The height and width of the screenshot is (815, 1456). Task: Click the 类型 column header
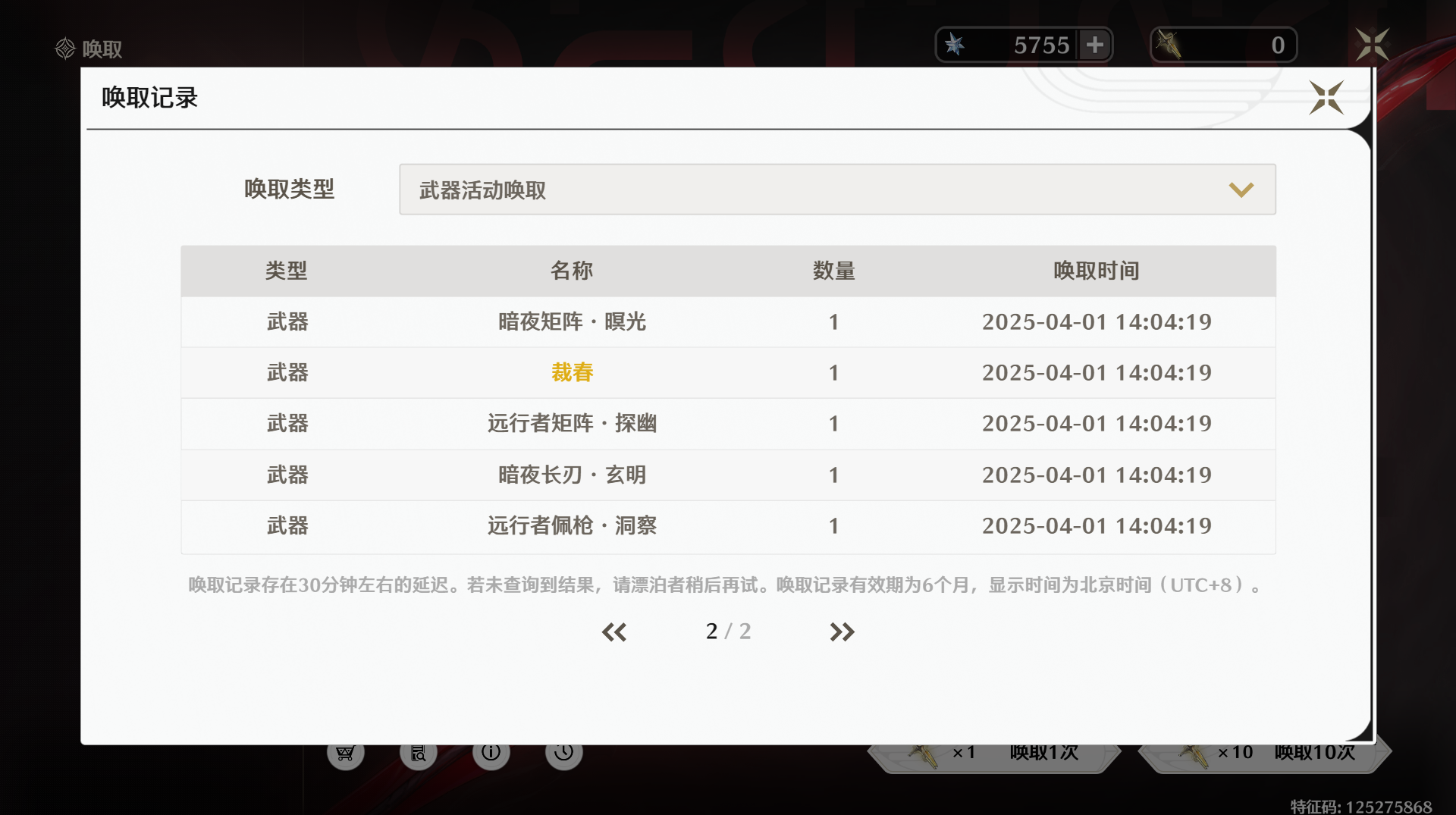[x=287, y=271]
